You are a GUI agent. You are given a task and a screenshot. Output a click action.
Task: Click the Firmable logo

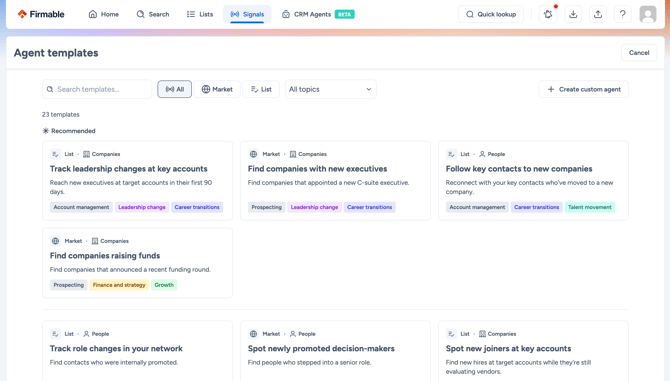coord(41,14)
